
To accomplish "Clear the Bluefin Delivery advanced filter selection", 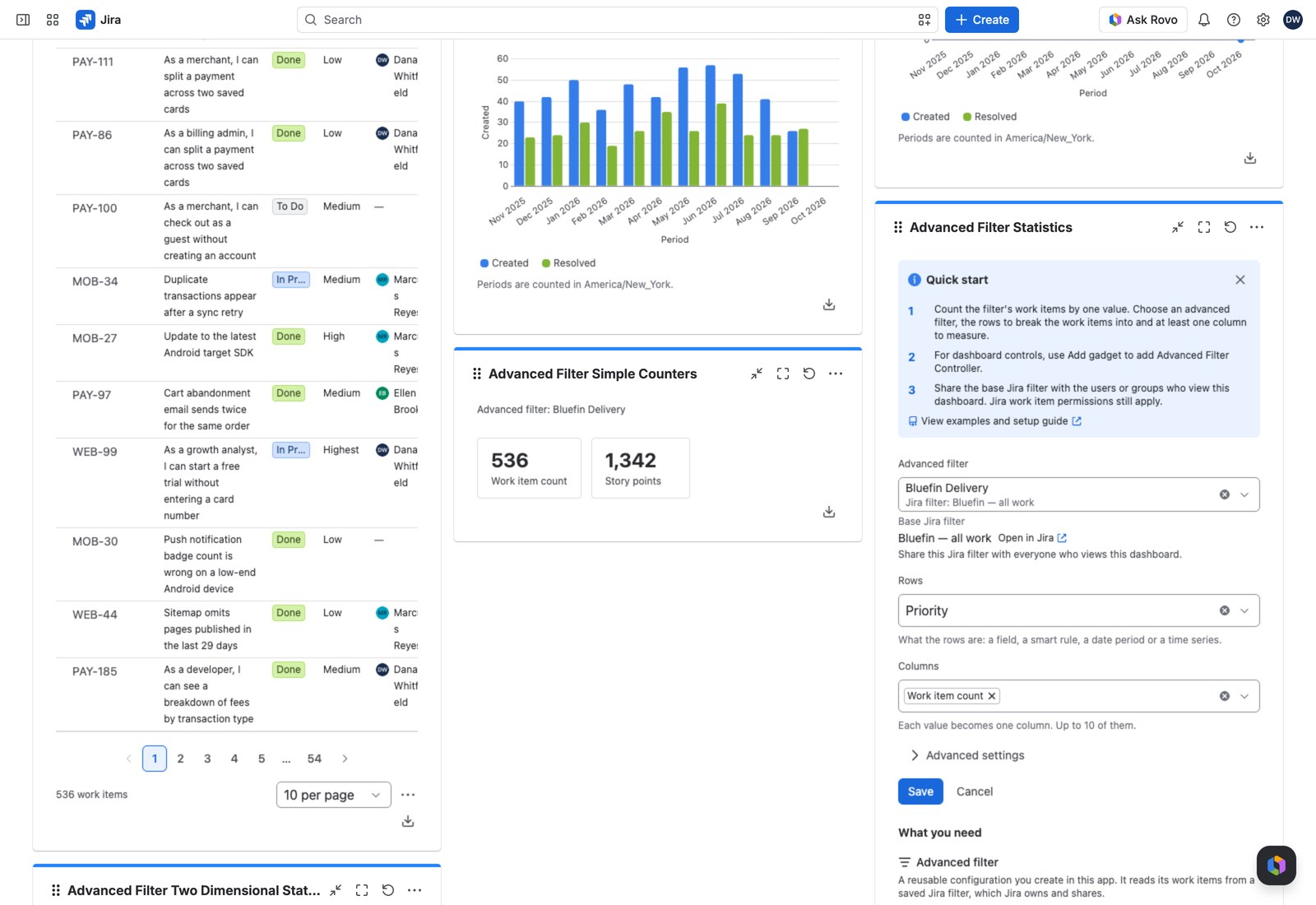I will pyautogui.click(x=1225, y=494).
